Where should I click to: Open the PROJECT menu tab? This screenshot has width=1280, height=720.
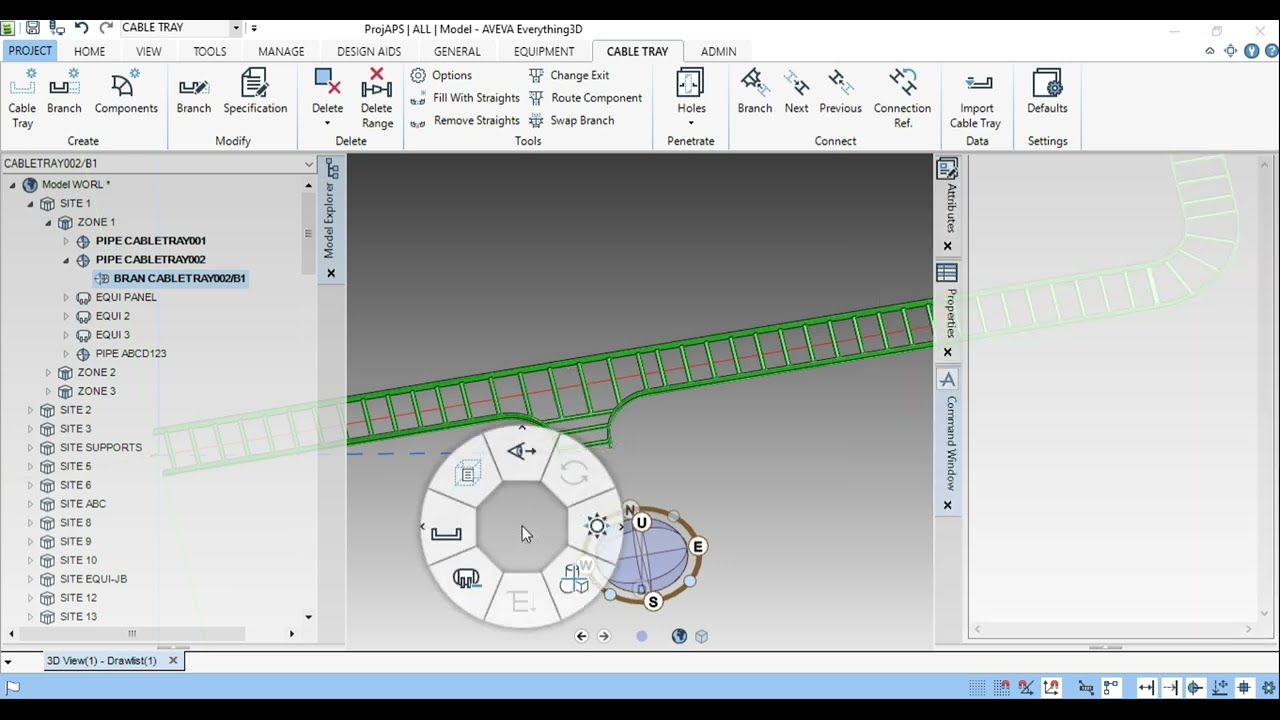coord(30,51)
